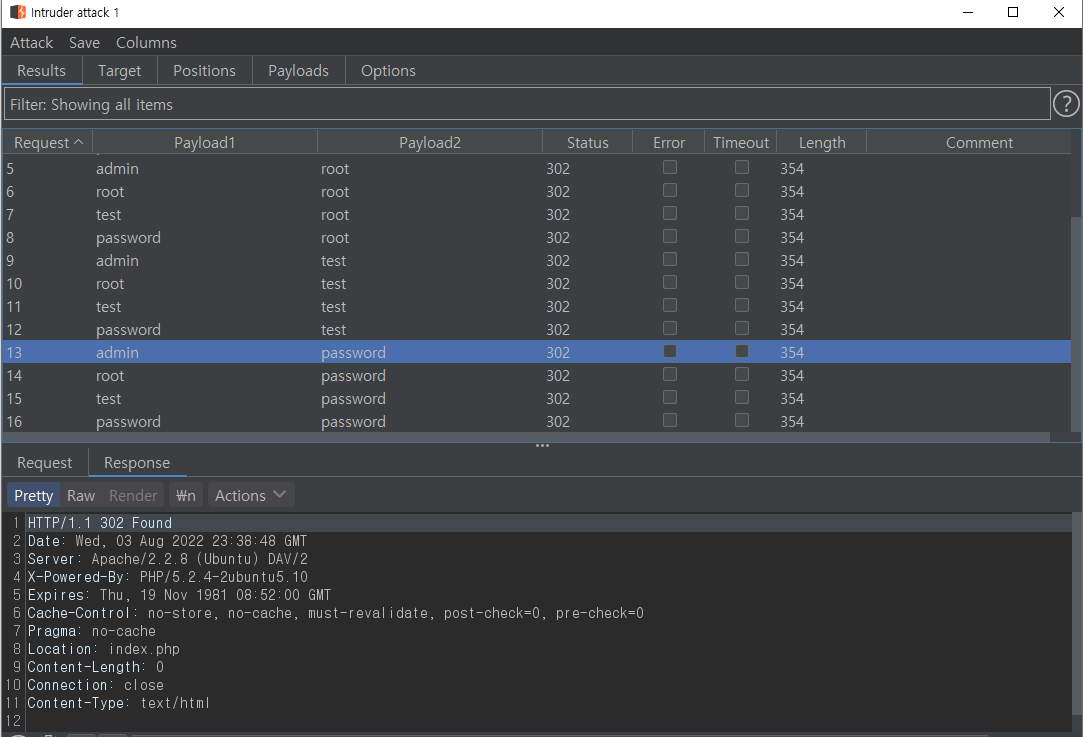The image size is (1083, 737).
Task: Maximize the Intruder attack window
Action: click(1013, 12)
